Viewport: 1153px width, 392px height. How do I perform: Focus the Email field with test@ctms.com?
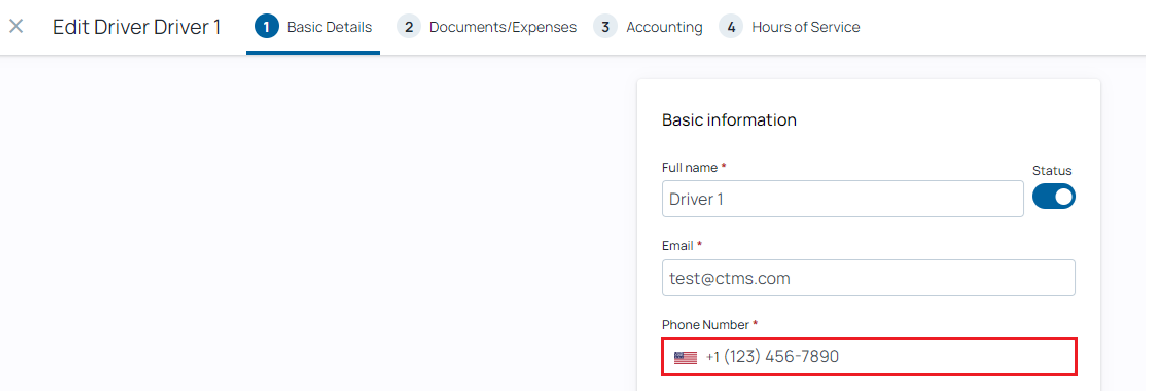pyautogui.click(x=868, y=277)
